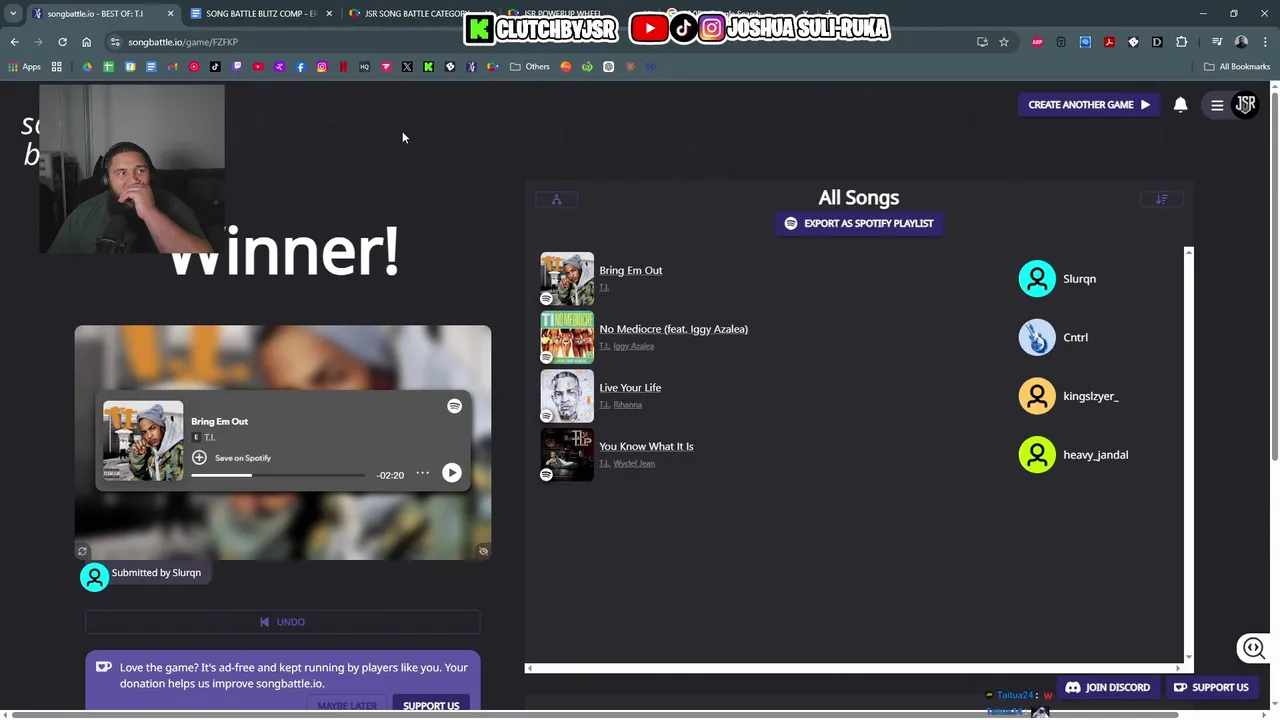Open the Facebook bookmark icon

(301, 67)
